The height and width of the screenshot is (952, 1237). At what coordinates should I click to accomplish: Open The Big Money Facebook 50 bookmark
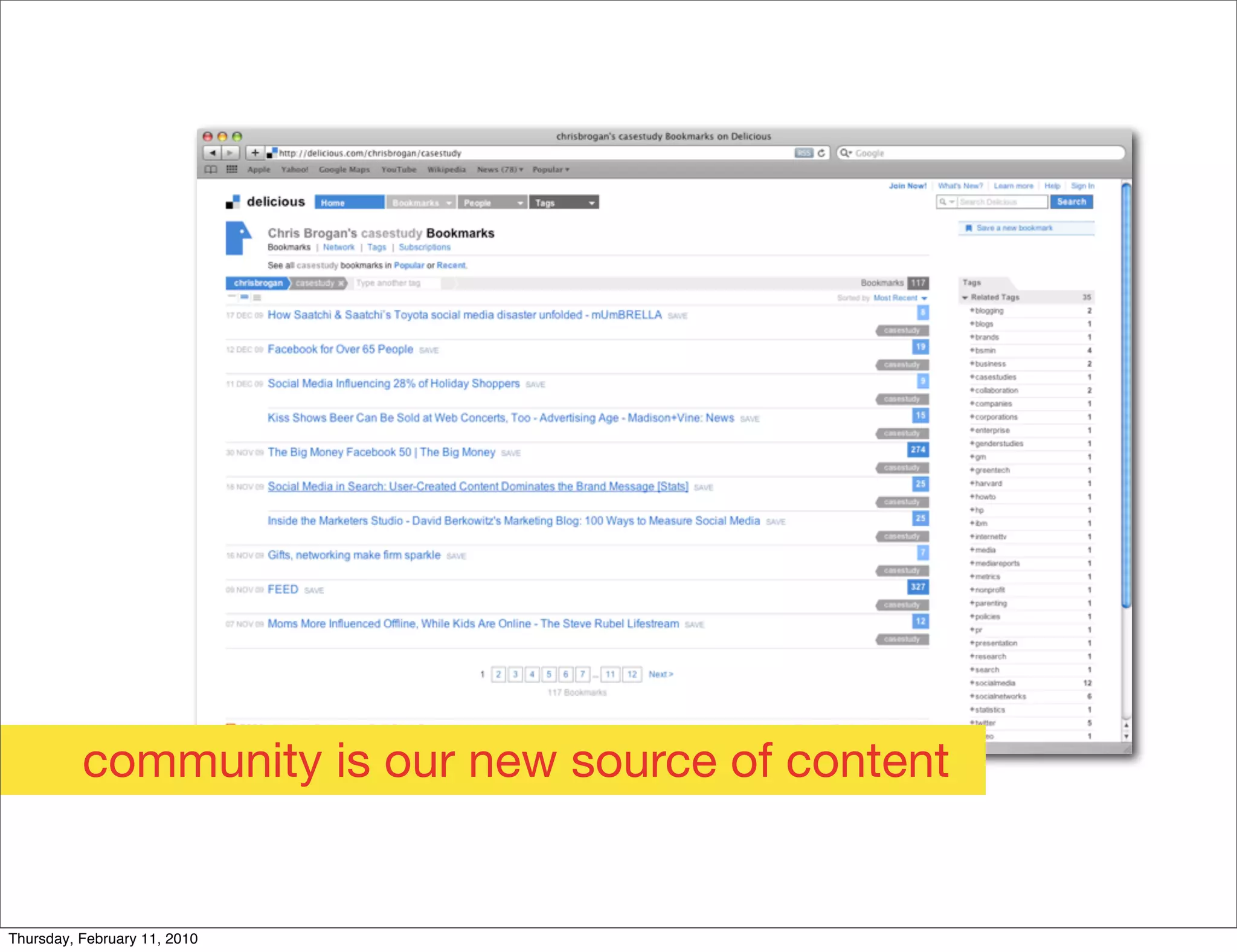(381, 452)
